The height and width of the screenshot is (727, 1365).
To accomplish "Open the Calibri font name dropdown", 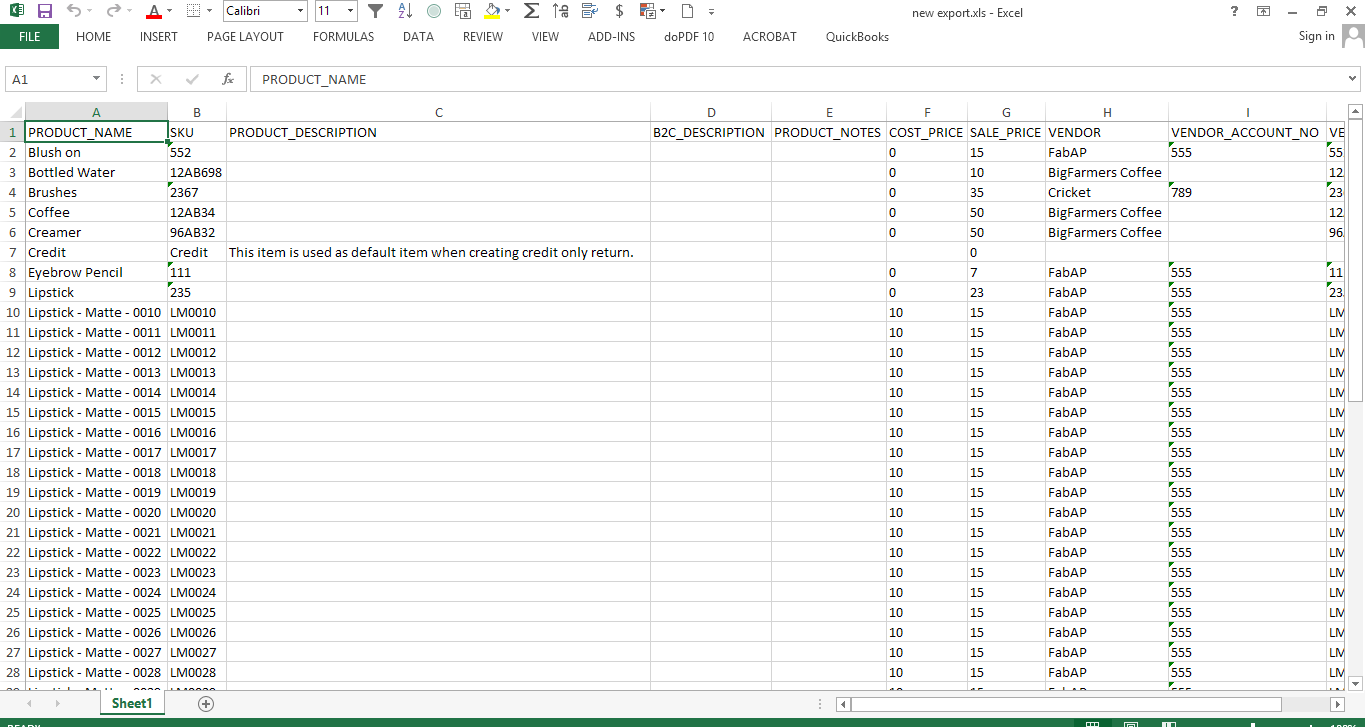I will click(300, 12).
